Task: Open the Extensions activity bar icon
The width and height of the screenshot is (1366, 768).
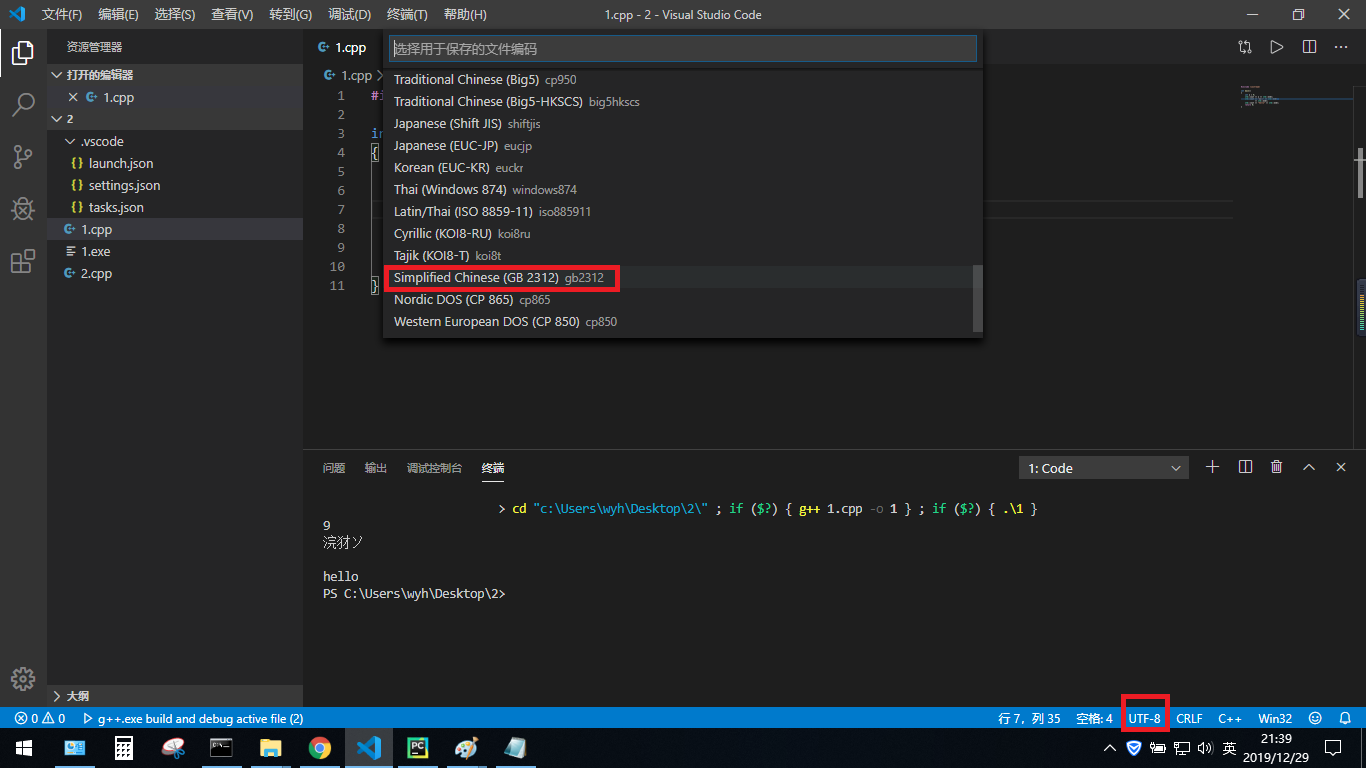Action: (23, 261)
